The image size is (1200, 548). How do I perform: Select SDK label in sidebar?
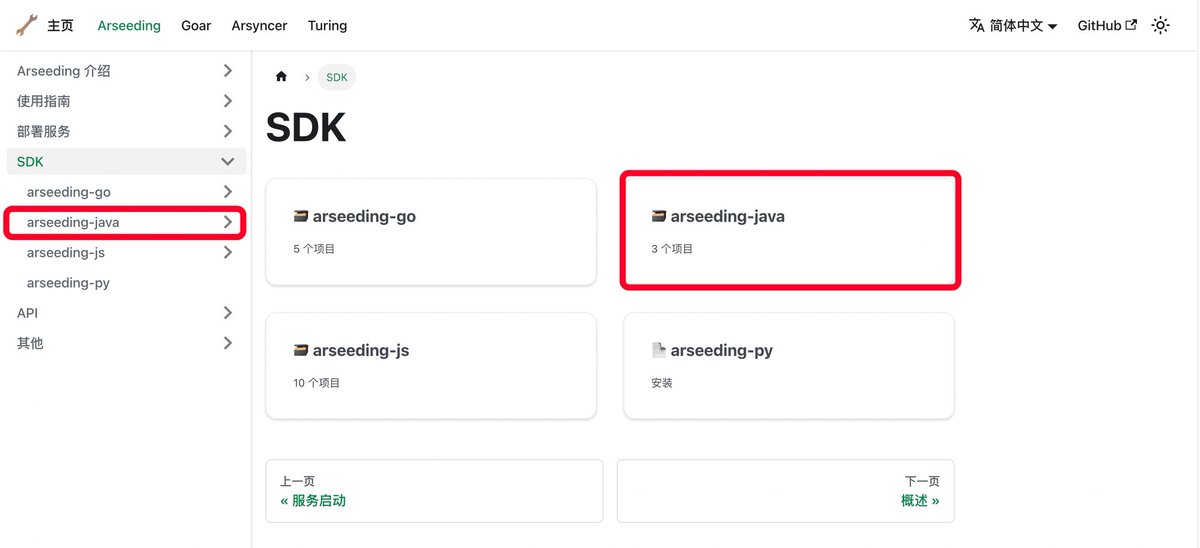point(30,161)
